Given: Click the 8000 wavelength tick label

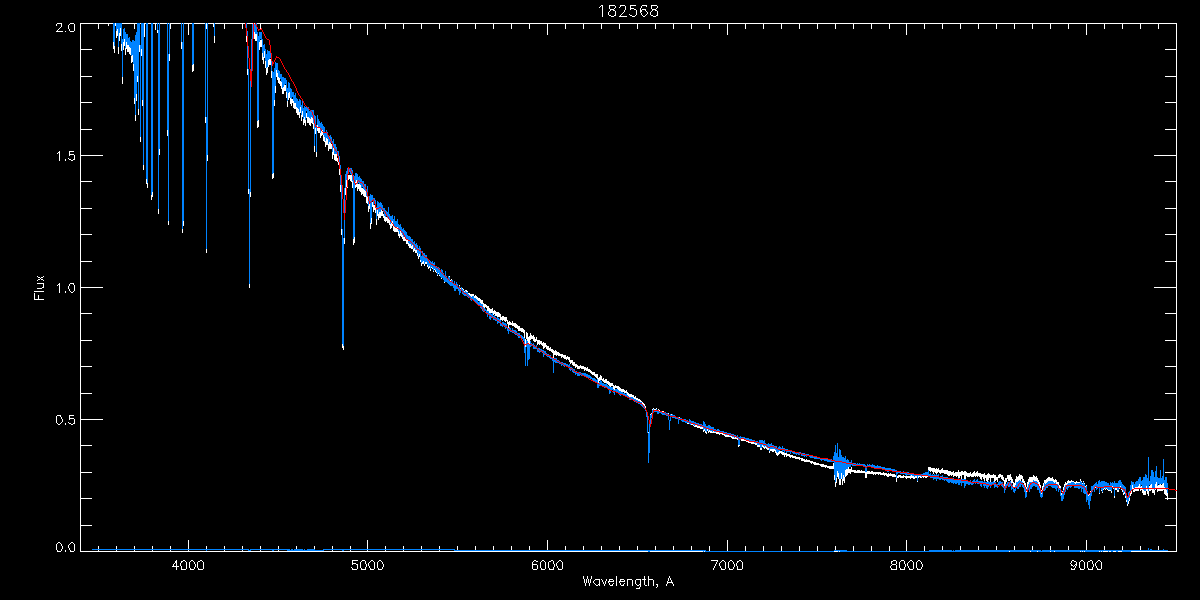Looking at the screenshot, I should pyautogui.click(x=906, y=564).
